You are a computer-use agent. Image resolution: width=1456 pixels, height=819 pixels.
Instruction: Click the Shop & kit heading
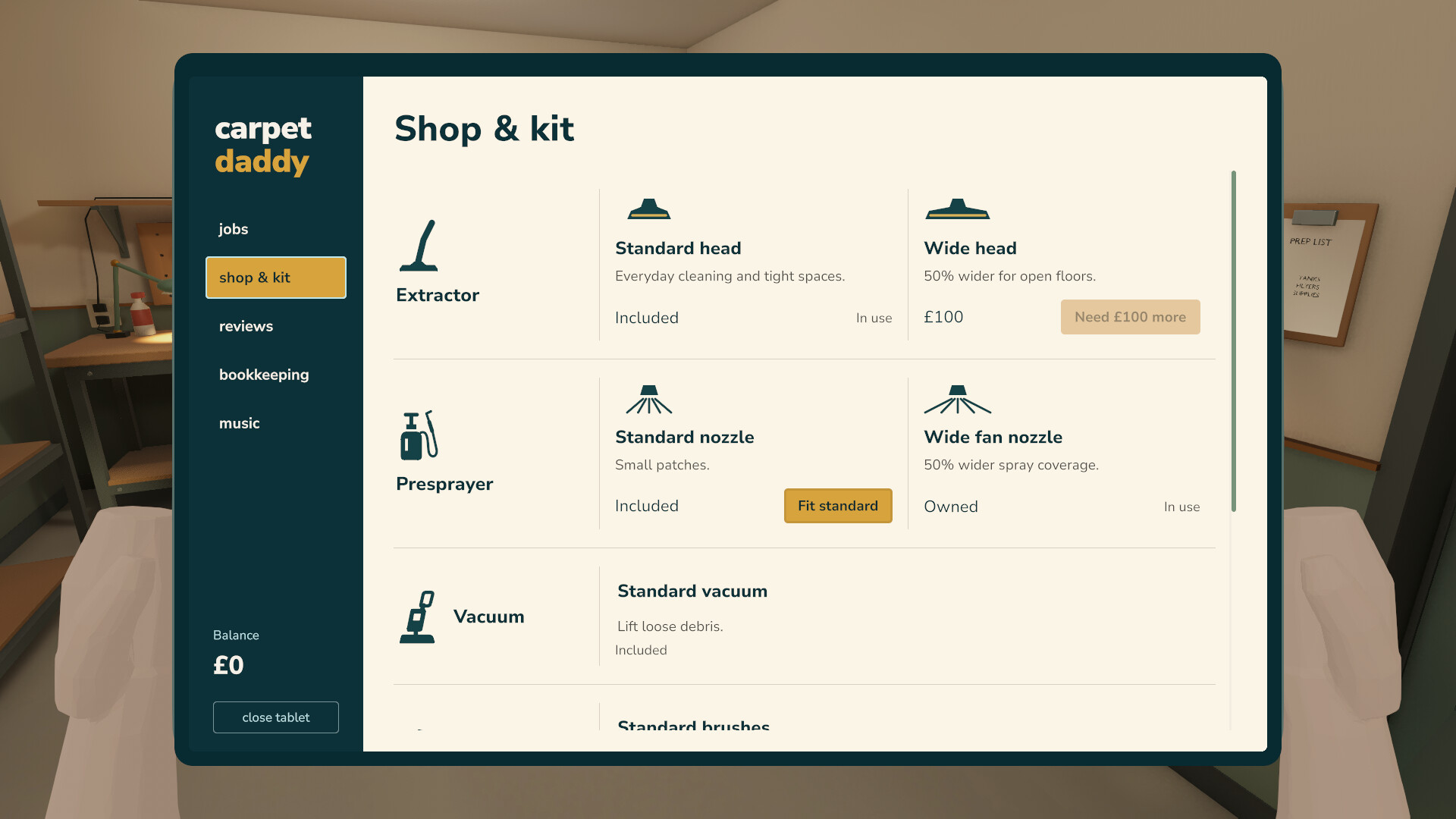485,128
